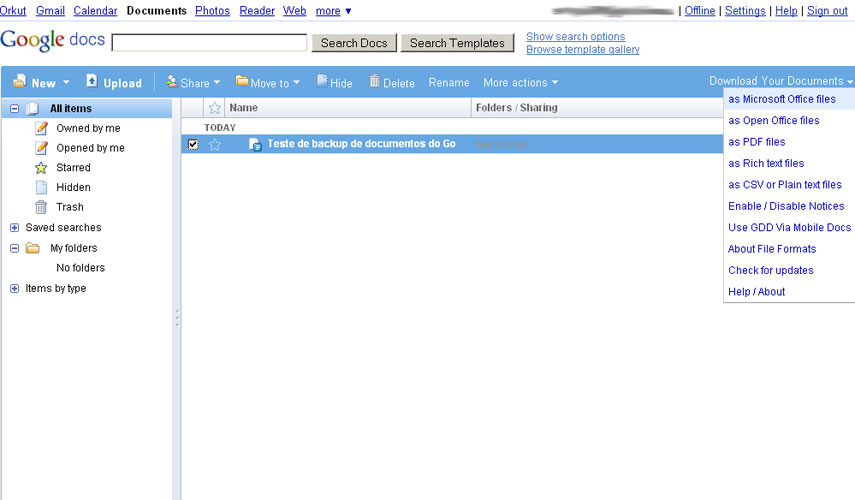Open Show search options link
Viewport: 855px width, 500px height.
(575, 37)
